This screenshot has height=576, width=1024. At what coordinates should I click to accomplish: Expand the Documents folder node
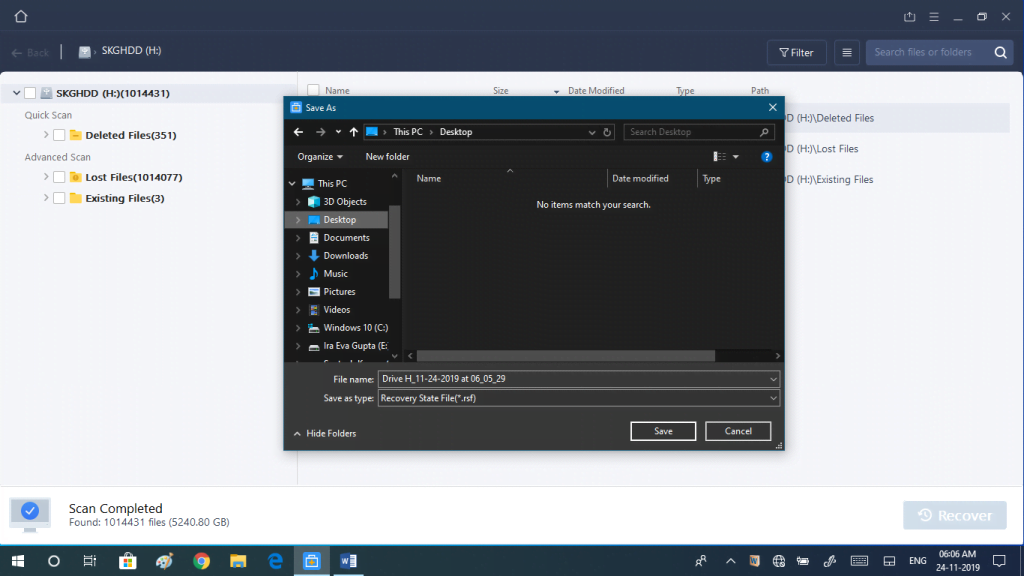tap(298, 238)
